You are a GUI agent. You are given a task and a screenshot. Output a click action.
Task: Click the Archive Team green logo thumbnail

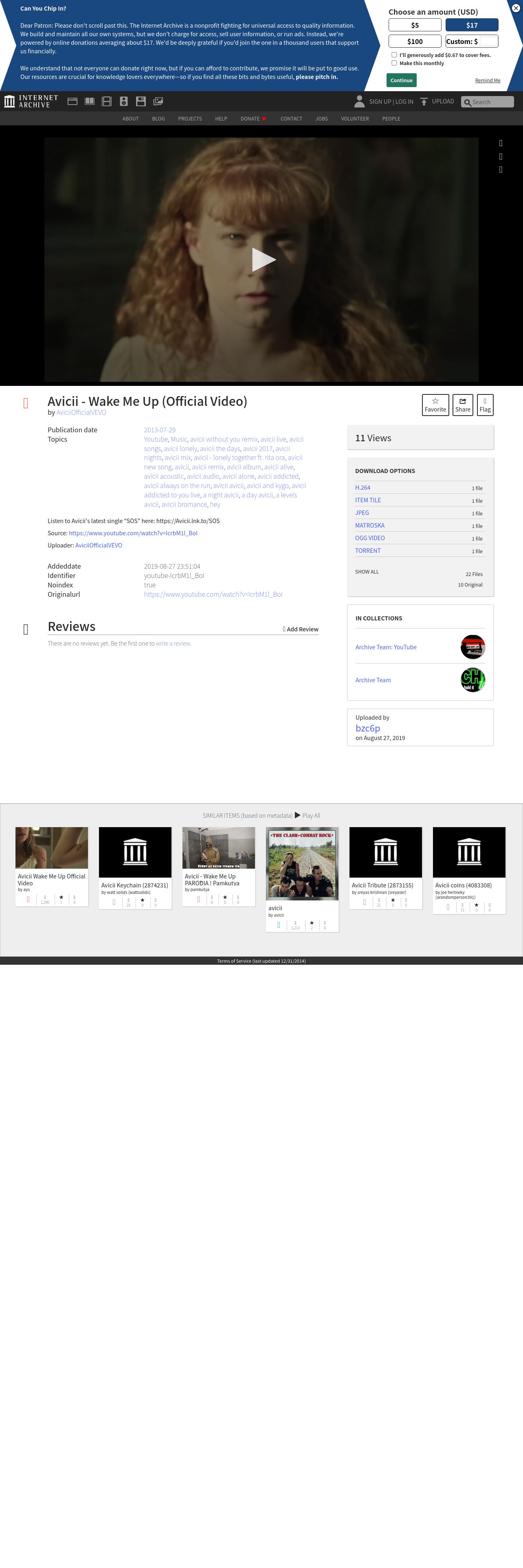472,680
